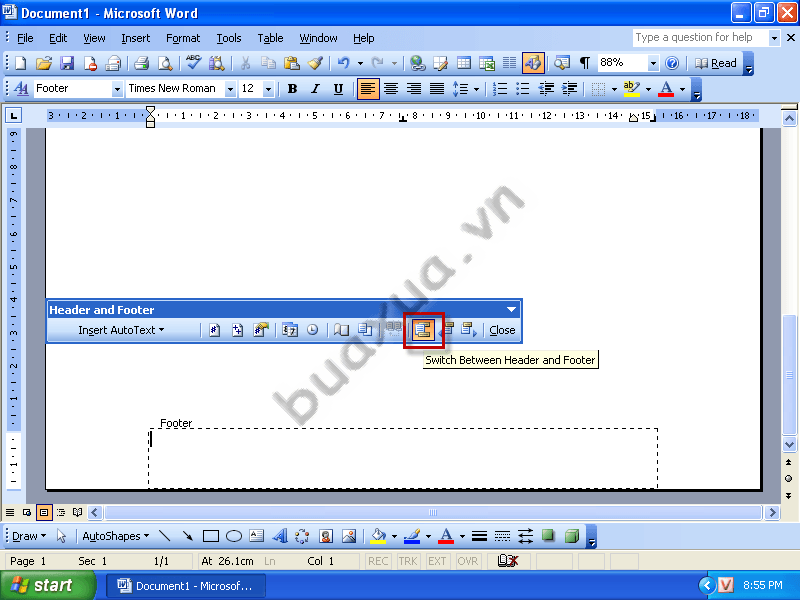
Task: Click the New Blank Document icon
Action: click(x=20, y=63)
